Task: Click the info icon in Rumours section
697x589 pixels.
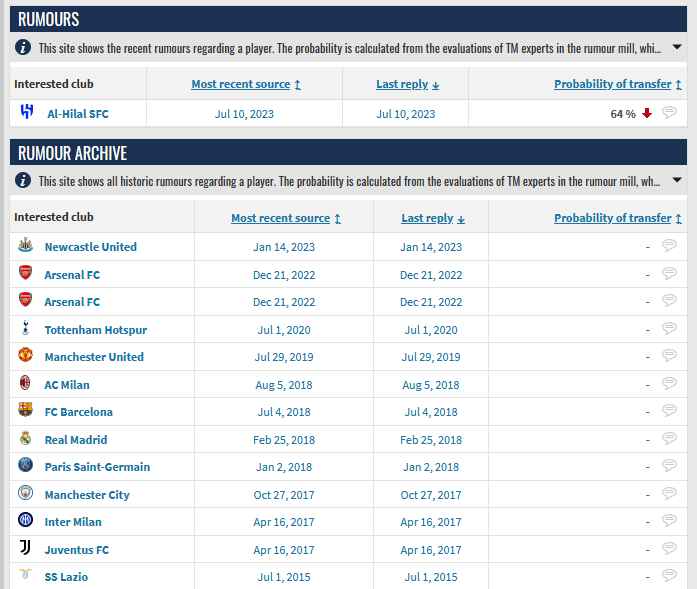Action: pos(23,47)
